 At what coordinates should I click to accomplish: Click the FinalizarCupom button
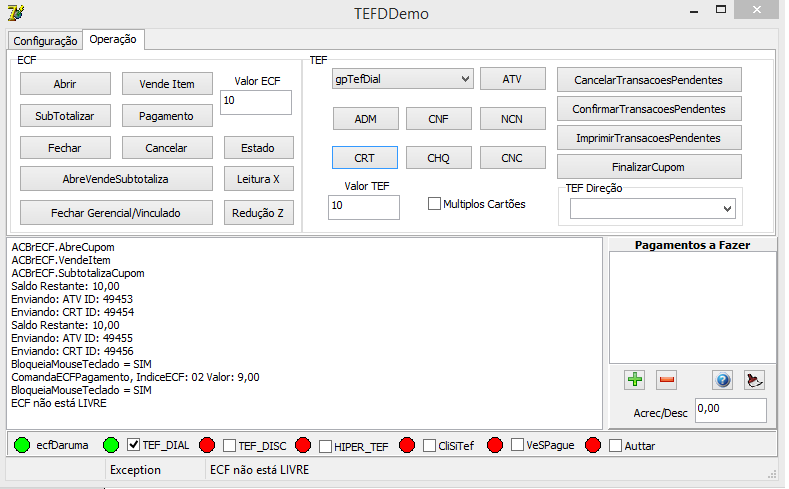649,167
